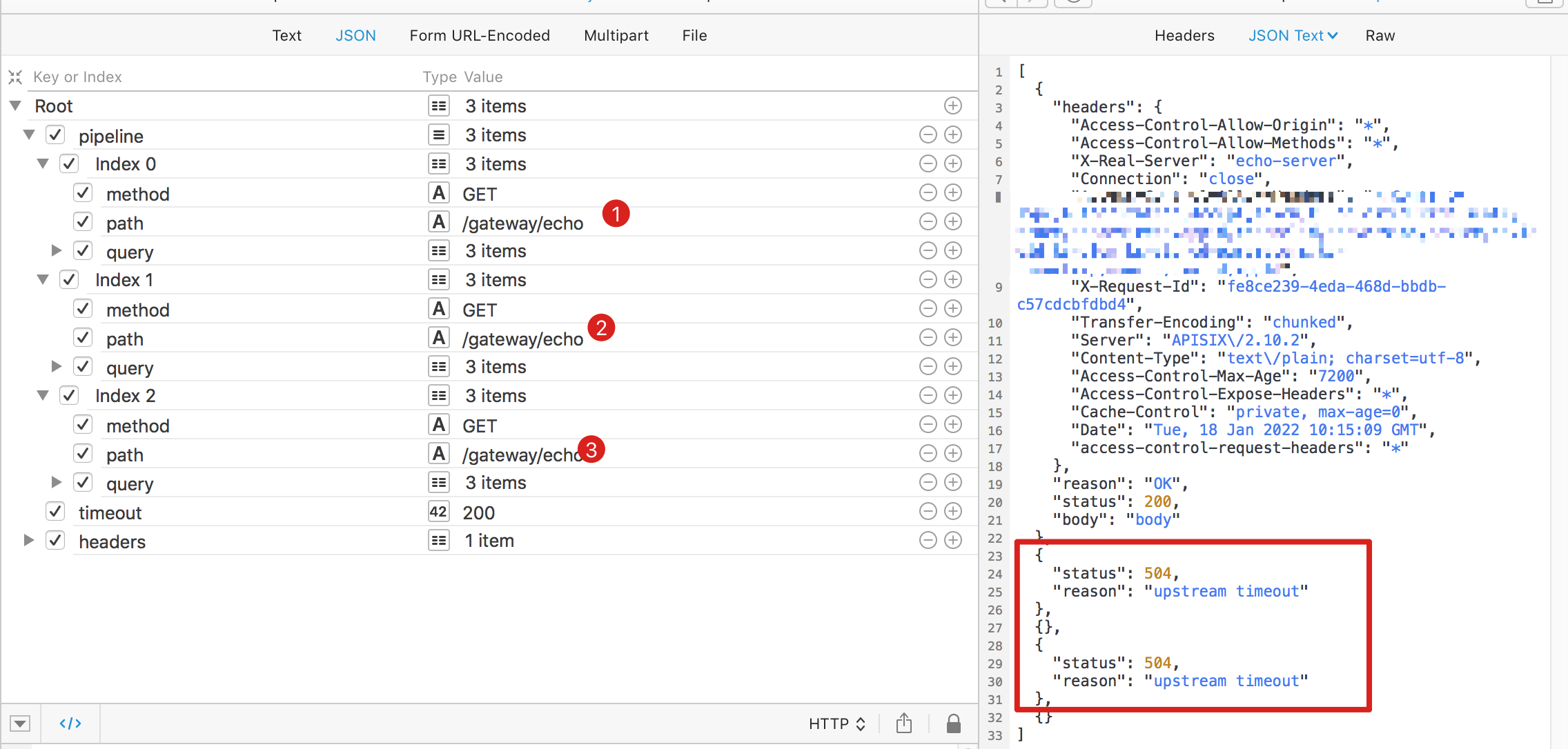The image size is (1568, 749).
Task: Click the share/export icon in bottom bar
Action: (x=903, y=723)
